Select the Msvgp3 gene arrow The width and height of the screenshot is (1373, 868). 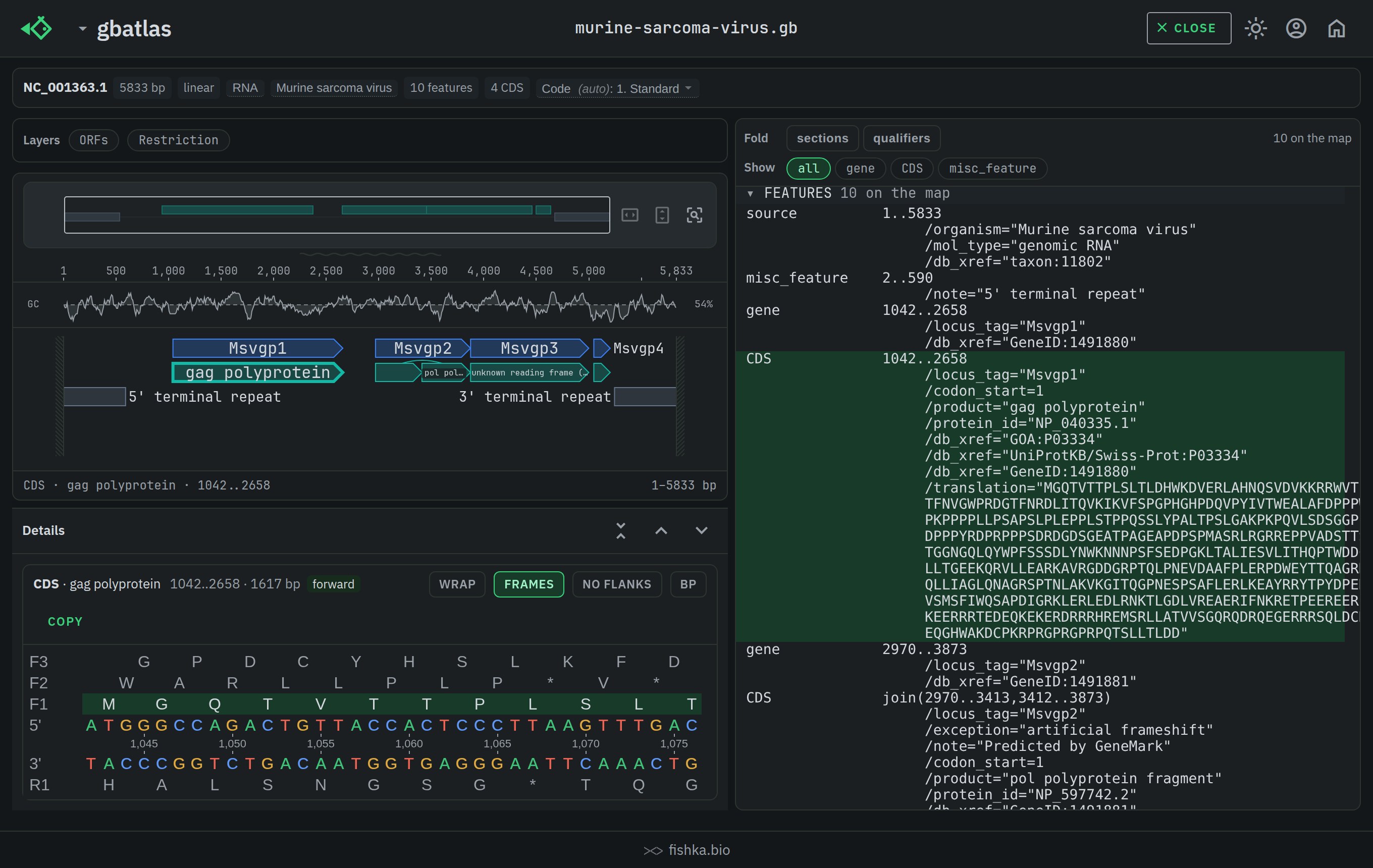[x=529, y=348]
